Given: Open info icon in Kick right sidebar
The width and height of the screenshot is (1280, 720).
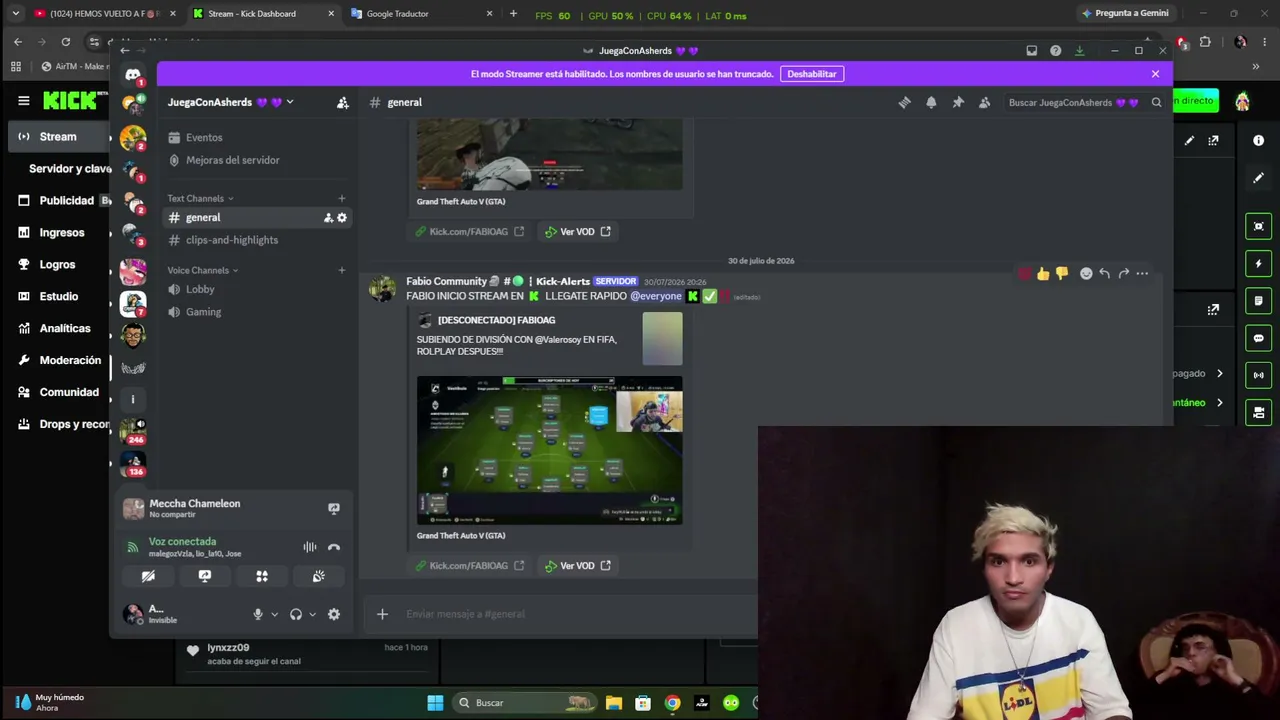Looking at the screenshot, I should click(x=1258, y=141).
